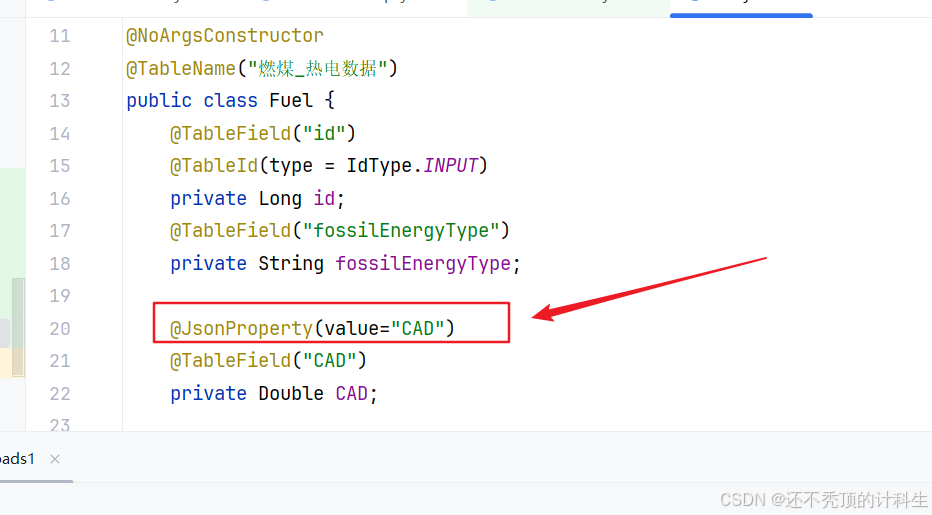The width and height of the screenshot is (932, 515).
Task: Click the "燃煤_热电数据" table name string
Action: pyautogui.click(x=317, y=69)
